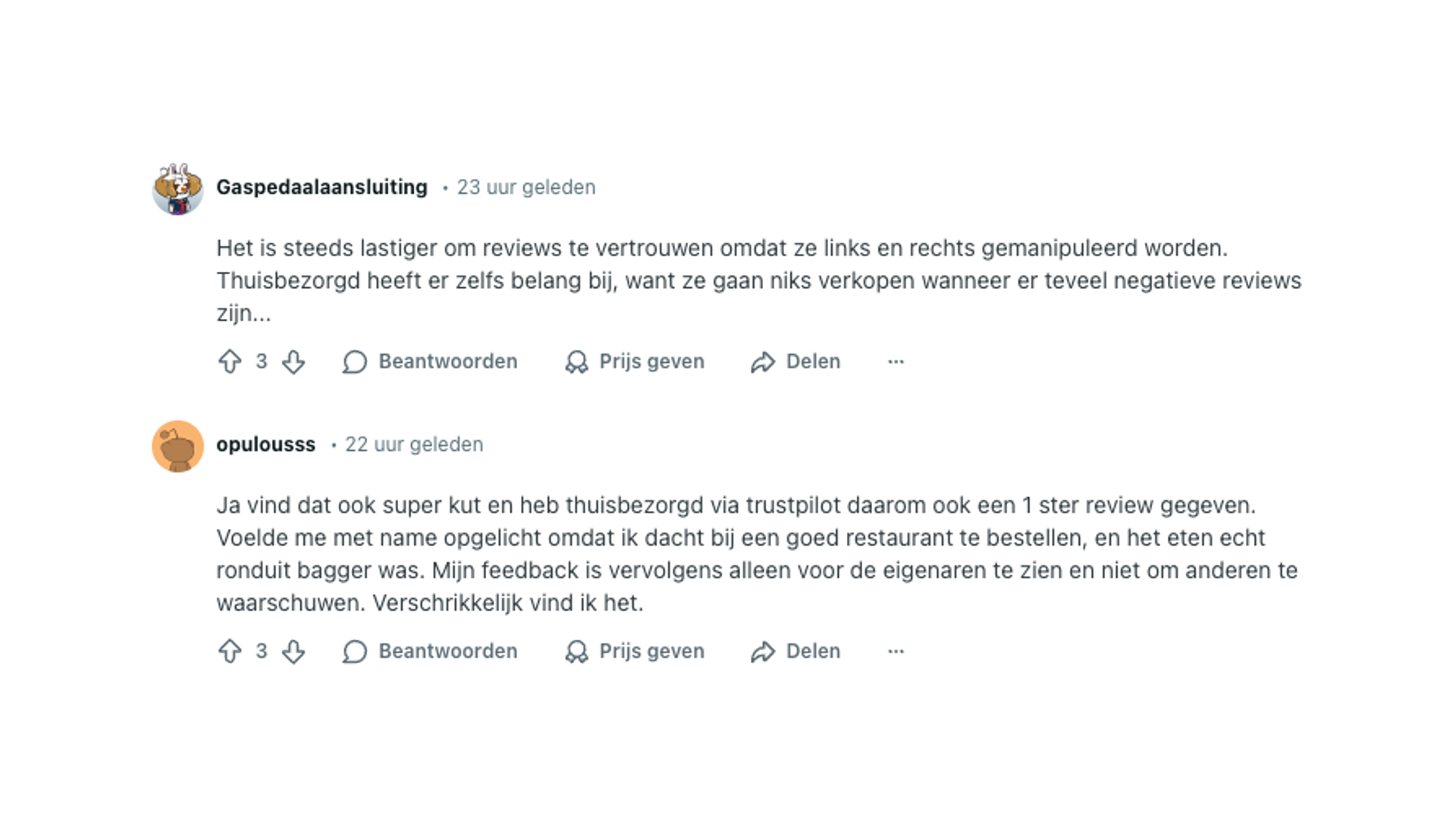Click Gaspedaalaansluiting's avatar
The image size is (1456, 817).
point(177,187)
